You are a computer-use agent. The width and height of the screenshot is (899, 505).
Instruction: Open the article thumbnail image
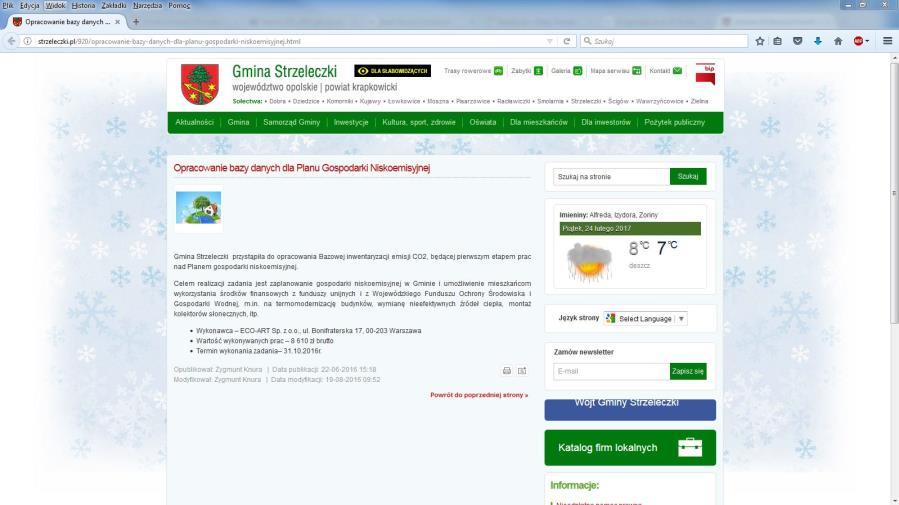tap(198, 208)
